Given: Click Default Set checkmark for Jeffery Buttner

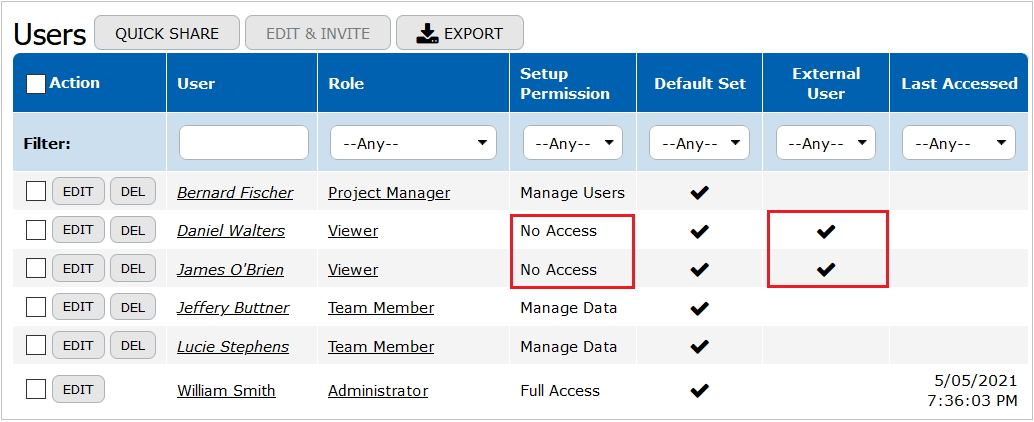Looking at the screenshot, I should (699, 308).
